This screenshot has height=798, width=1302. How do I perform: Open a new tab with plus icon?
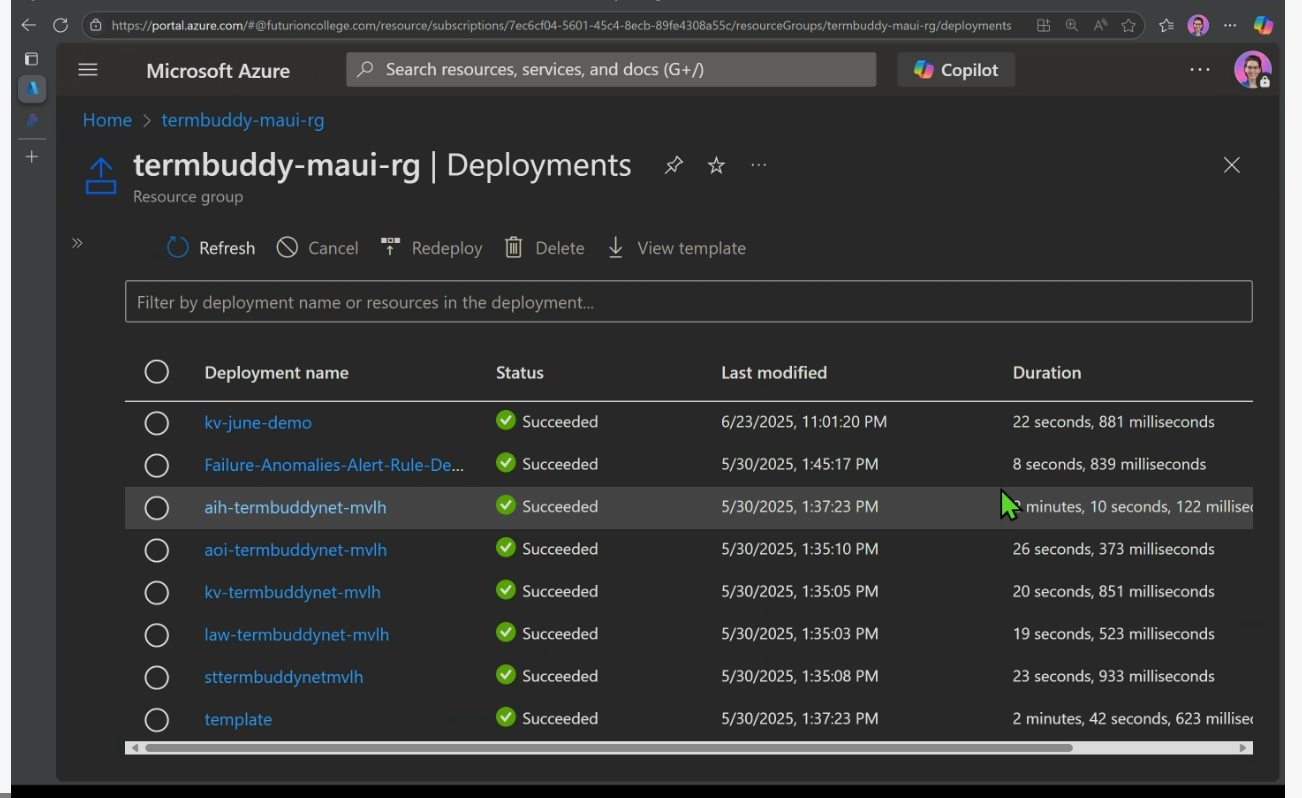(32, 157)
